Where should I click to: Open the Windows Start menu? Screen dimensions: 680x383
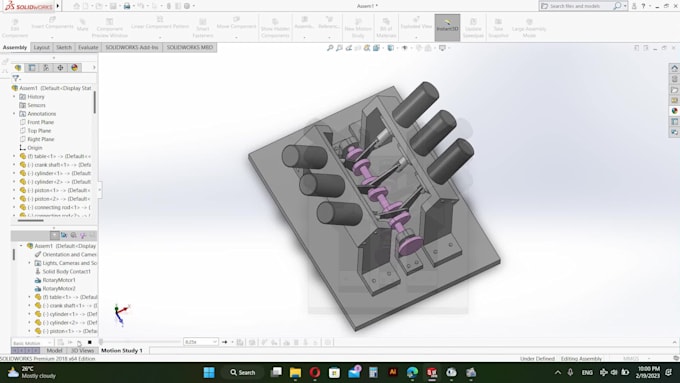tap(209, 373)
